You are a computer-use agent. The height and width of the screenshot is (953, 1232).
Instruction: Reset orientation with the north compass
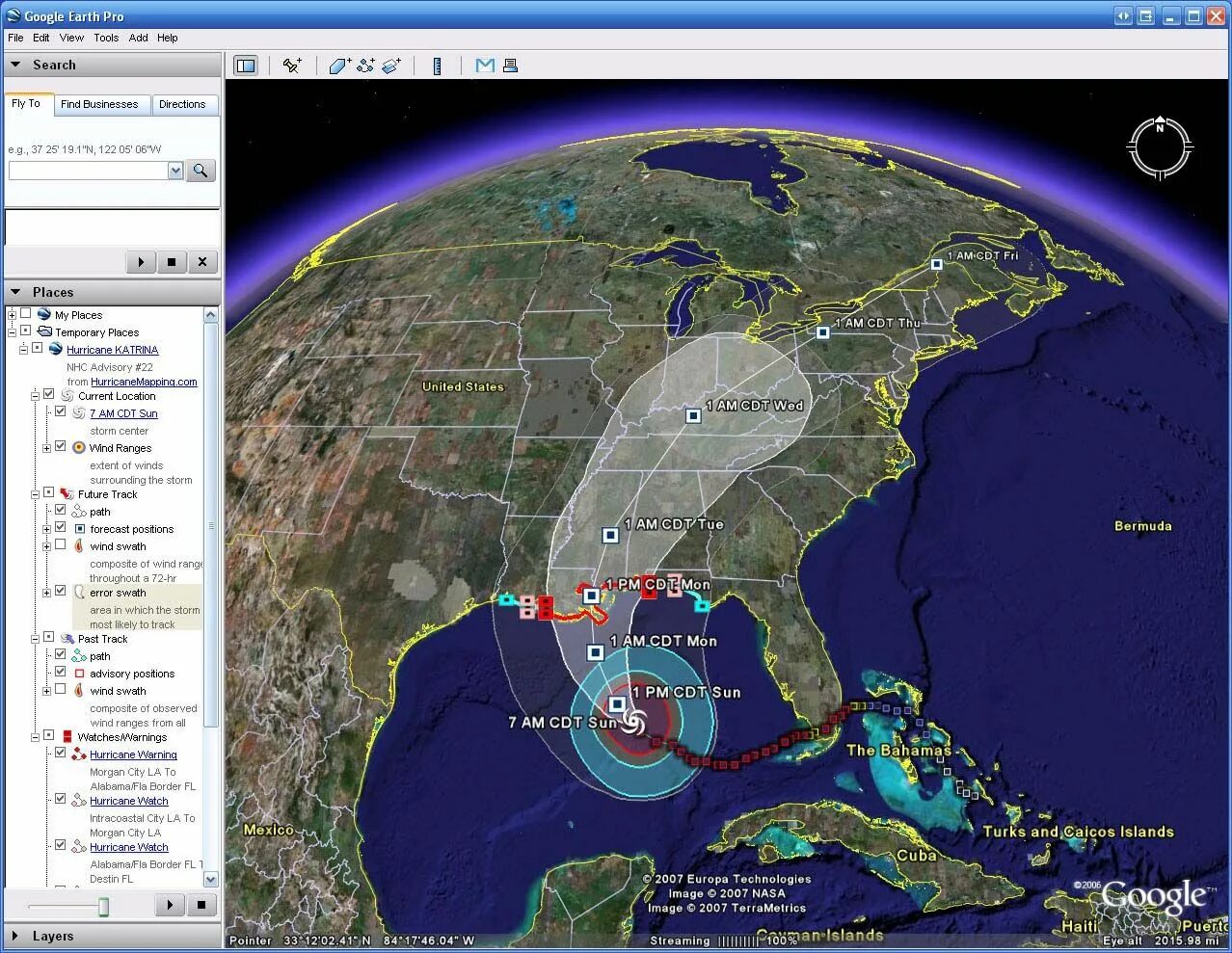tap(1160, 147)
